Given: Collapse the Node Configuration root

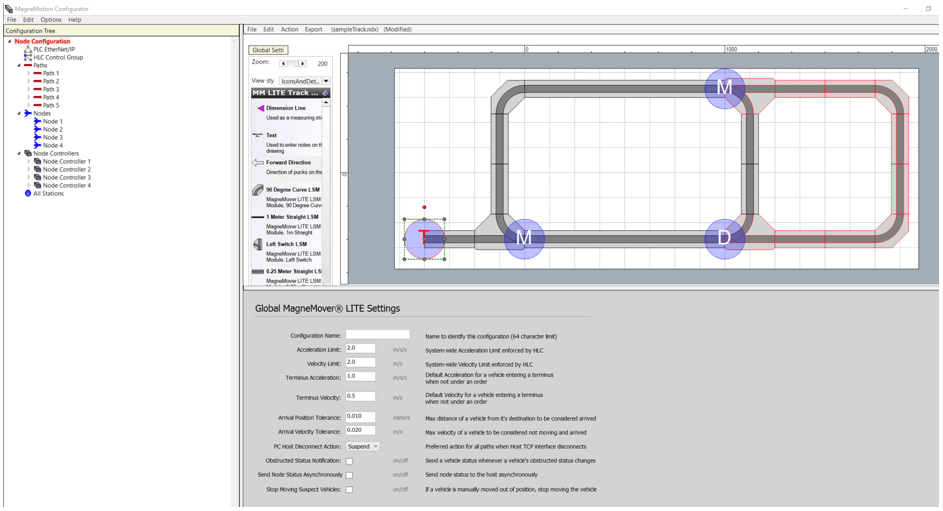Looking at the screenshot, I should [10, 41].
